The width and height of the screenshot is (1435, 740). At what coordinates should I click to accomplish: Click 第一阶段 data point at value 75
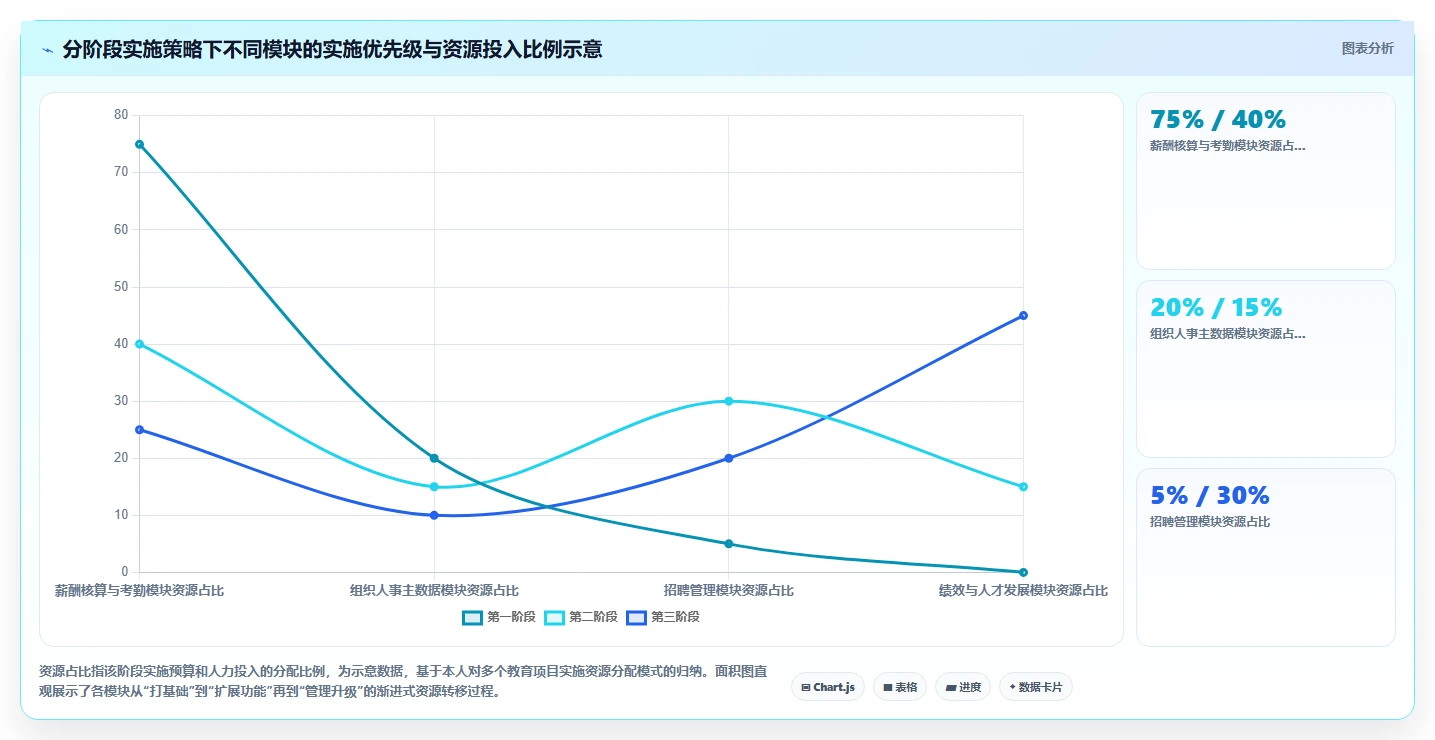coord(140,144)
